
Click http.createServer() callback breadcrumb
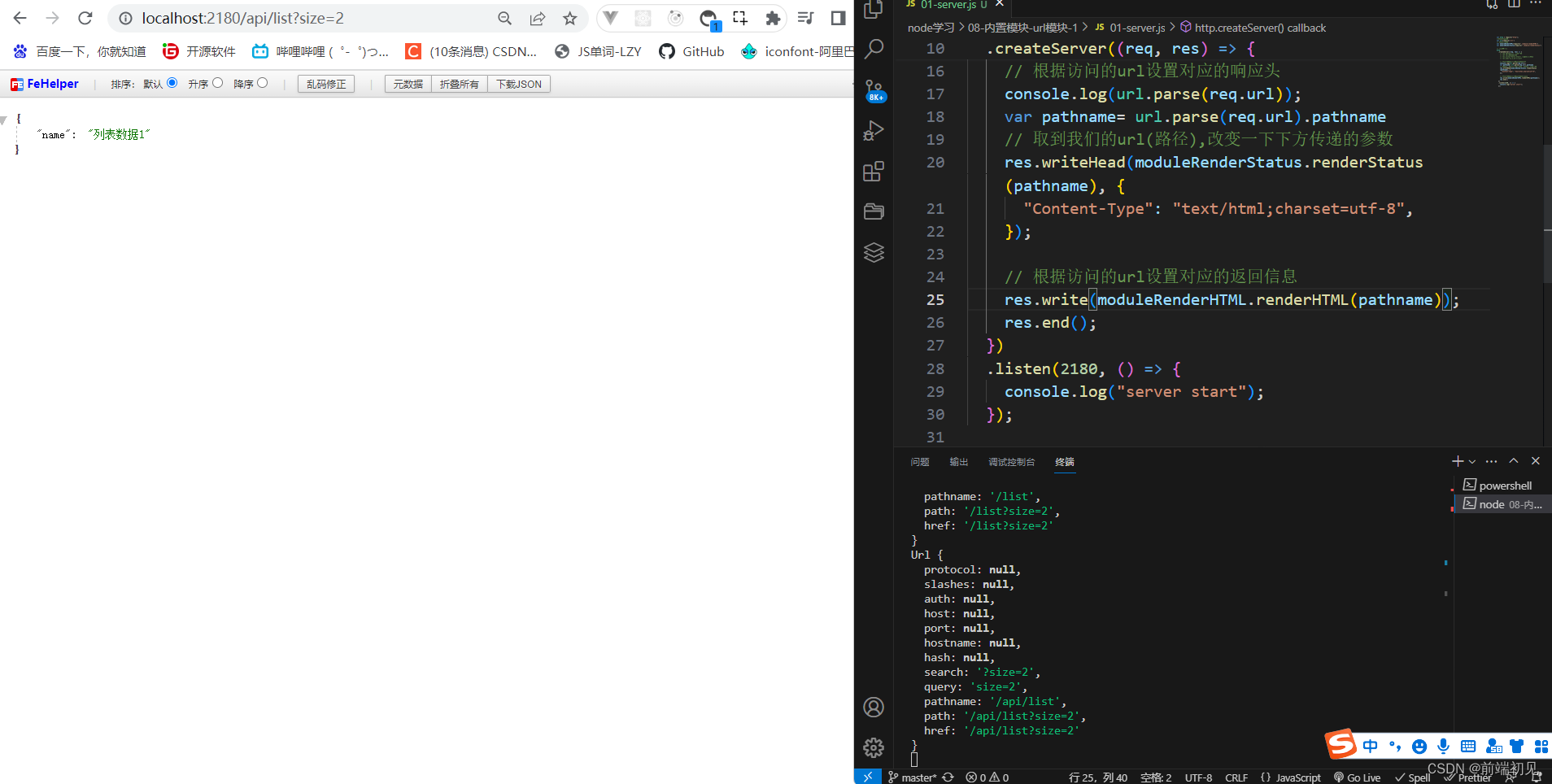pyautogui.click(x=1253, y=28)
